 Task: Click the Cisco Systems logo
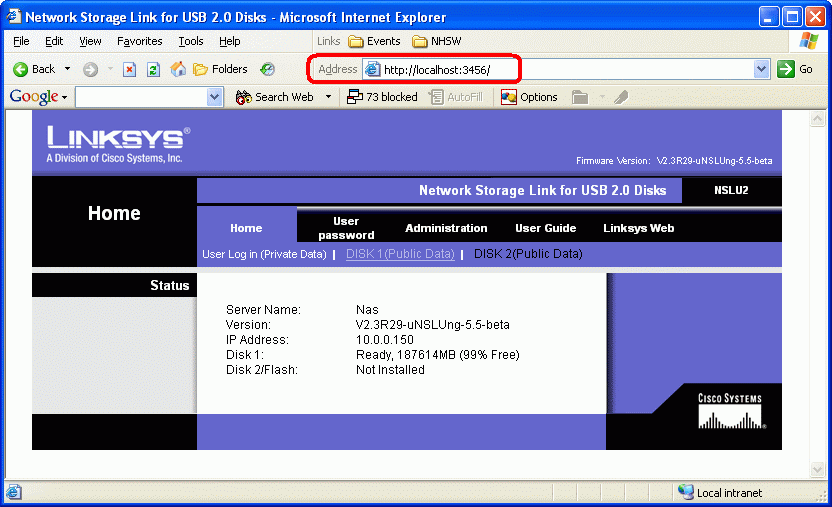731,410
